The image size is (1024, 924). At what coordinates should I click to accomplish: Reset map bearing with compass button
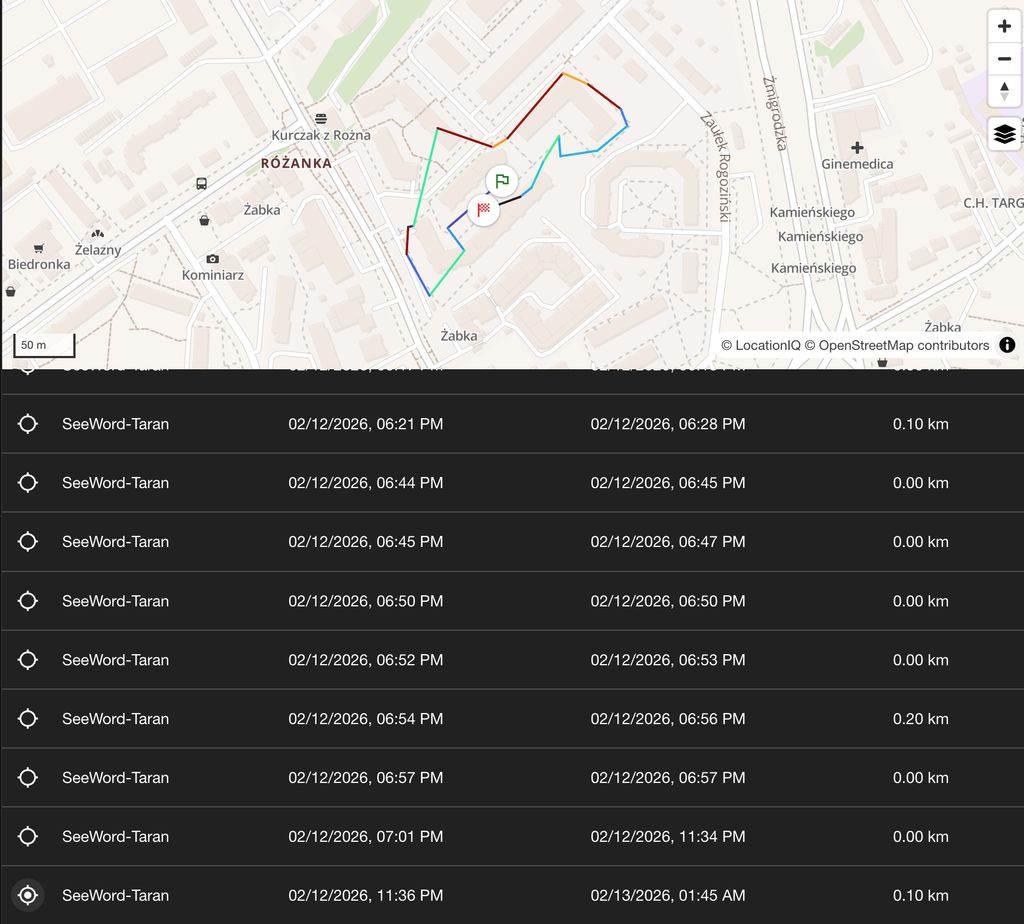pos(1004,91)
